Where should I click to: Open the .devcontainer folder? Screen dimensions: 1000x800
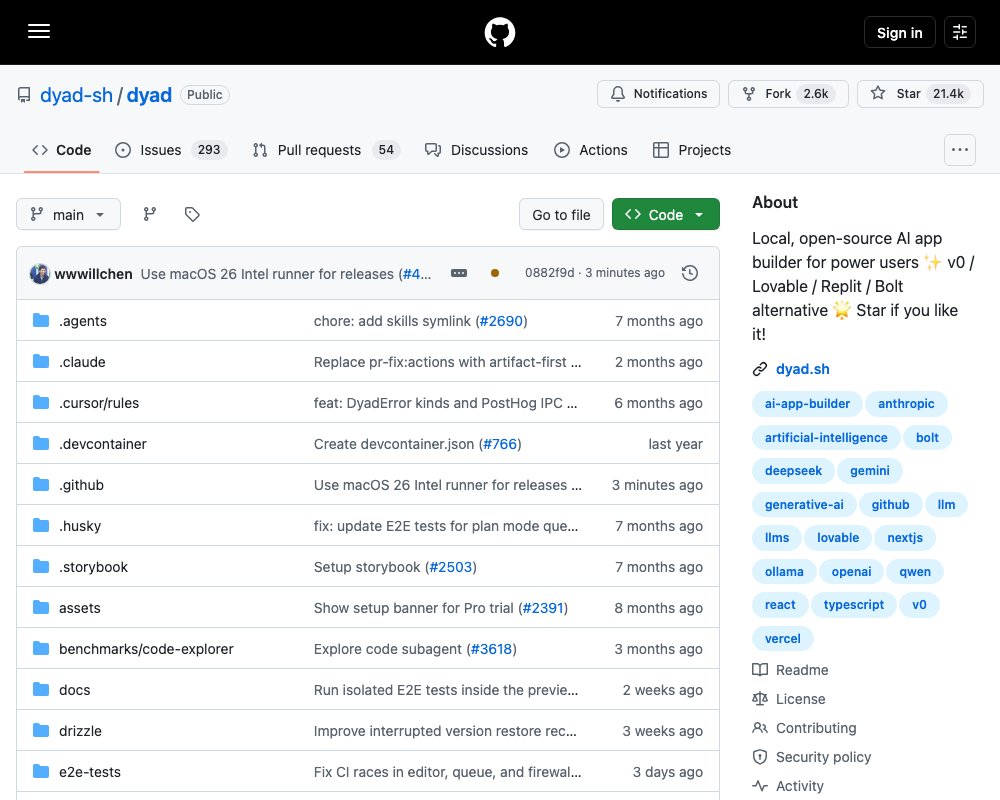[x=103, y=444]
